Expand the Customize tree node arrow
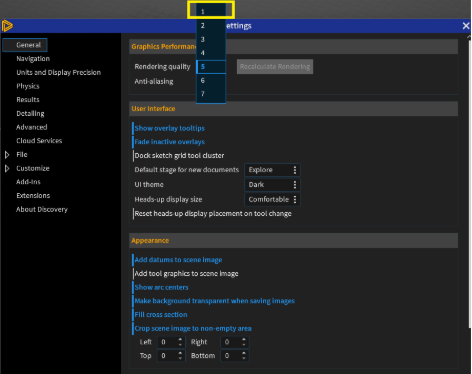Screen dimensions: 472x374 pos(7,168)
